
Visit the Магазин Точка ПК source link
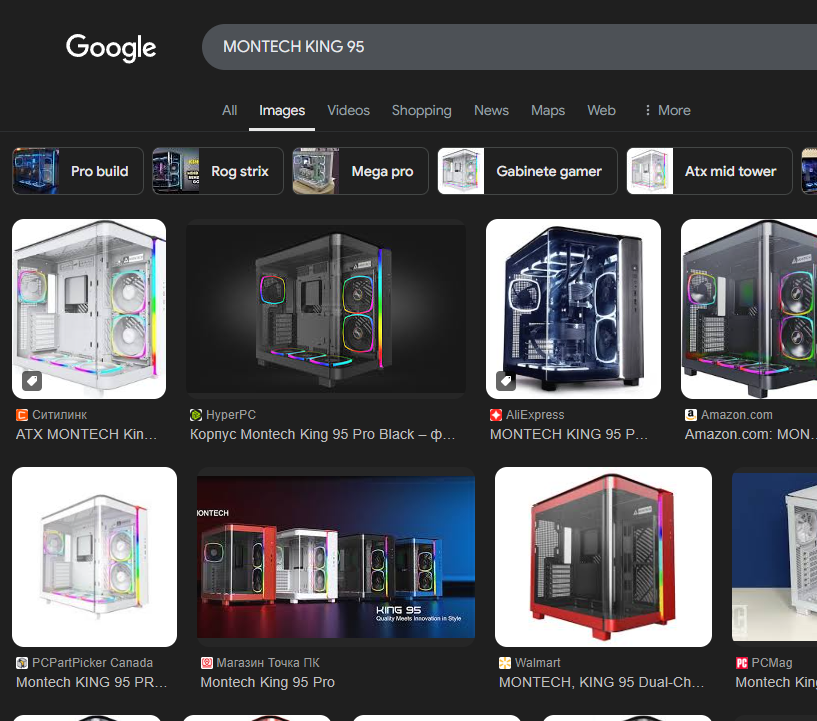pos(268,663)
